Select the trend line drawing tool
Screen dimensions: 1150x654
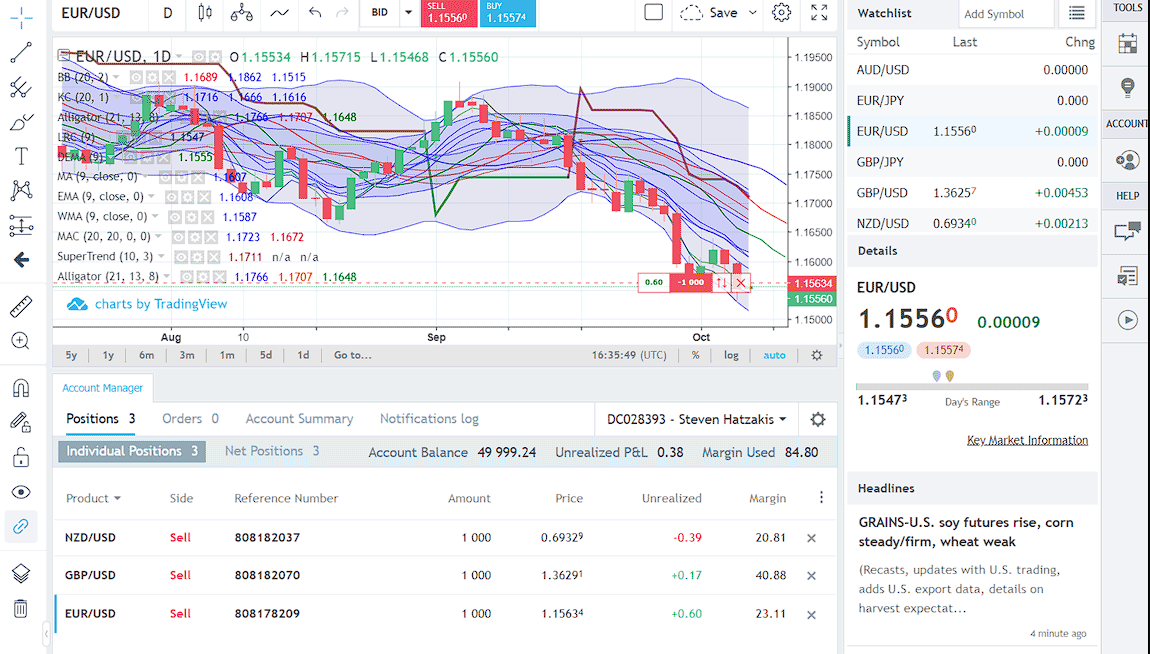coord(21,53)
